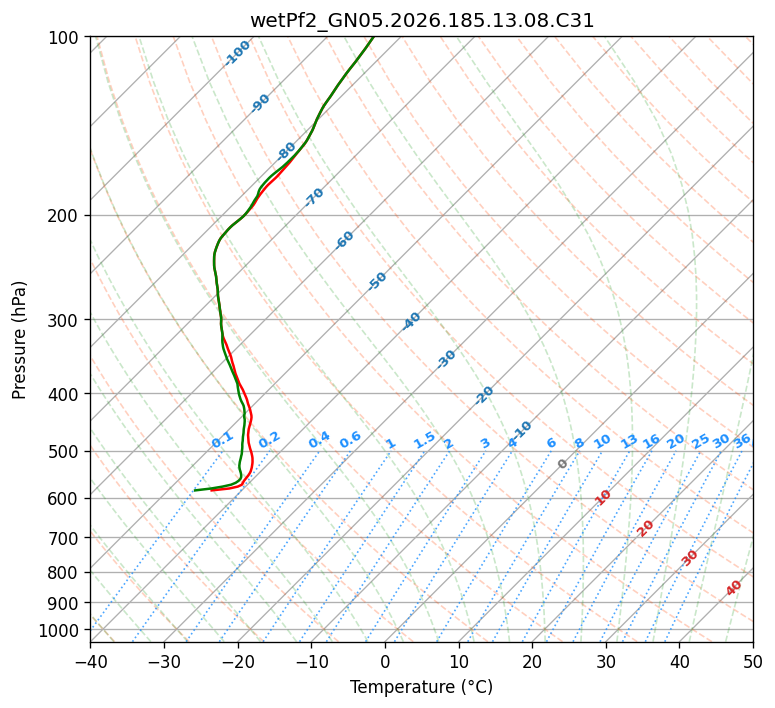Click the 0 temperature tick label
775x708 pixels.
385,661
